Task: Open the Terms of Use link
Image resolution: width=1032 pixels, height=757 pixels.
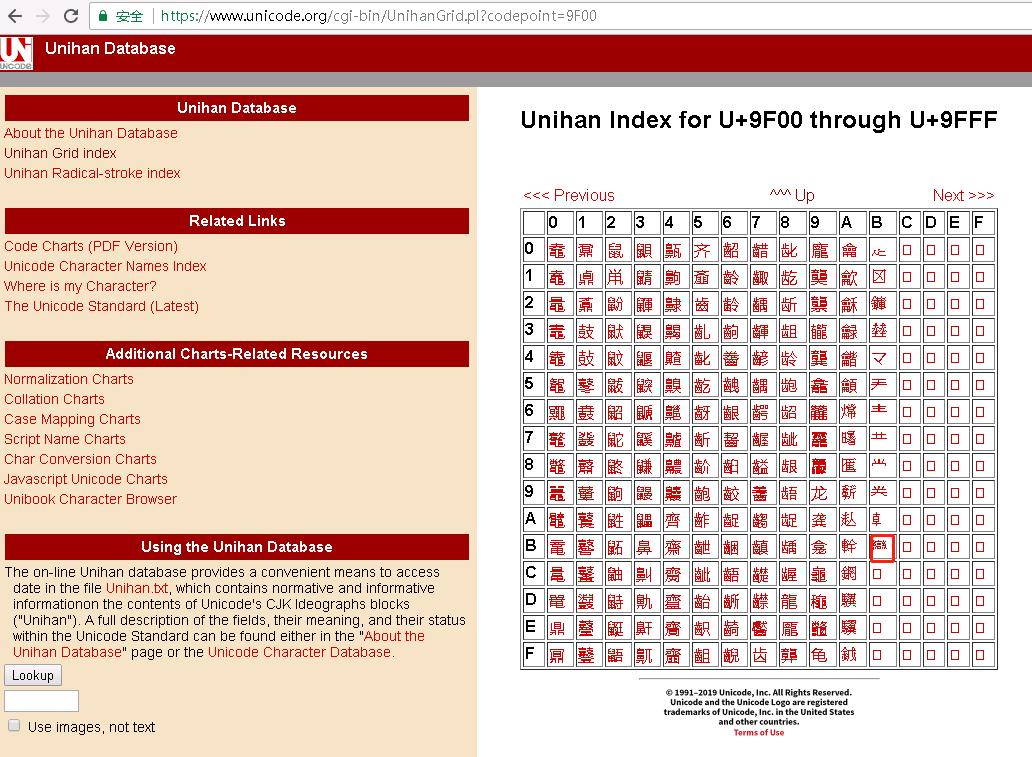Action: (759, 733)
